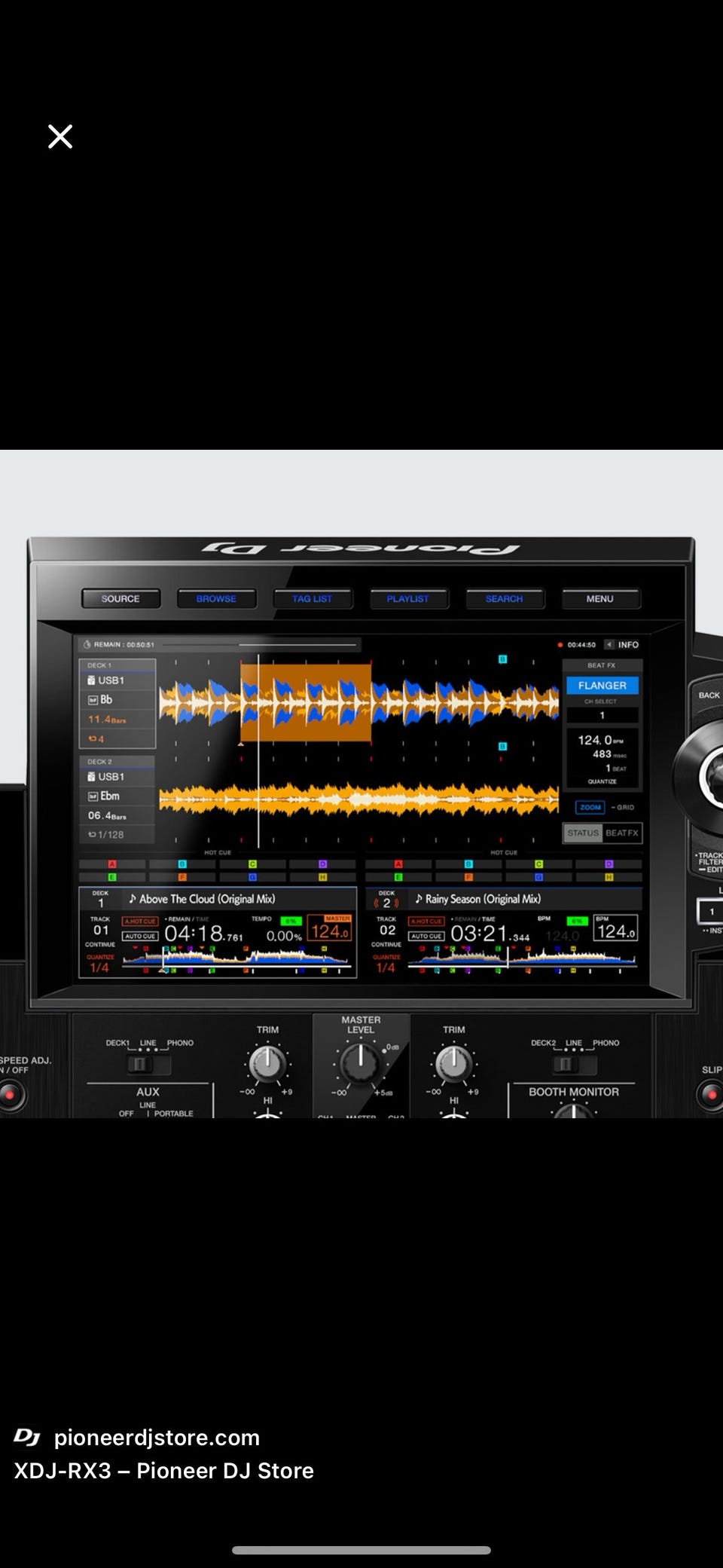Open the MENU button
This screenshot has height=1568, width=723.
click(600, 599)
